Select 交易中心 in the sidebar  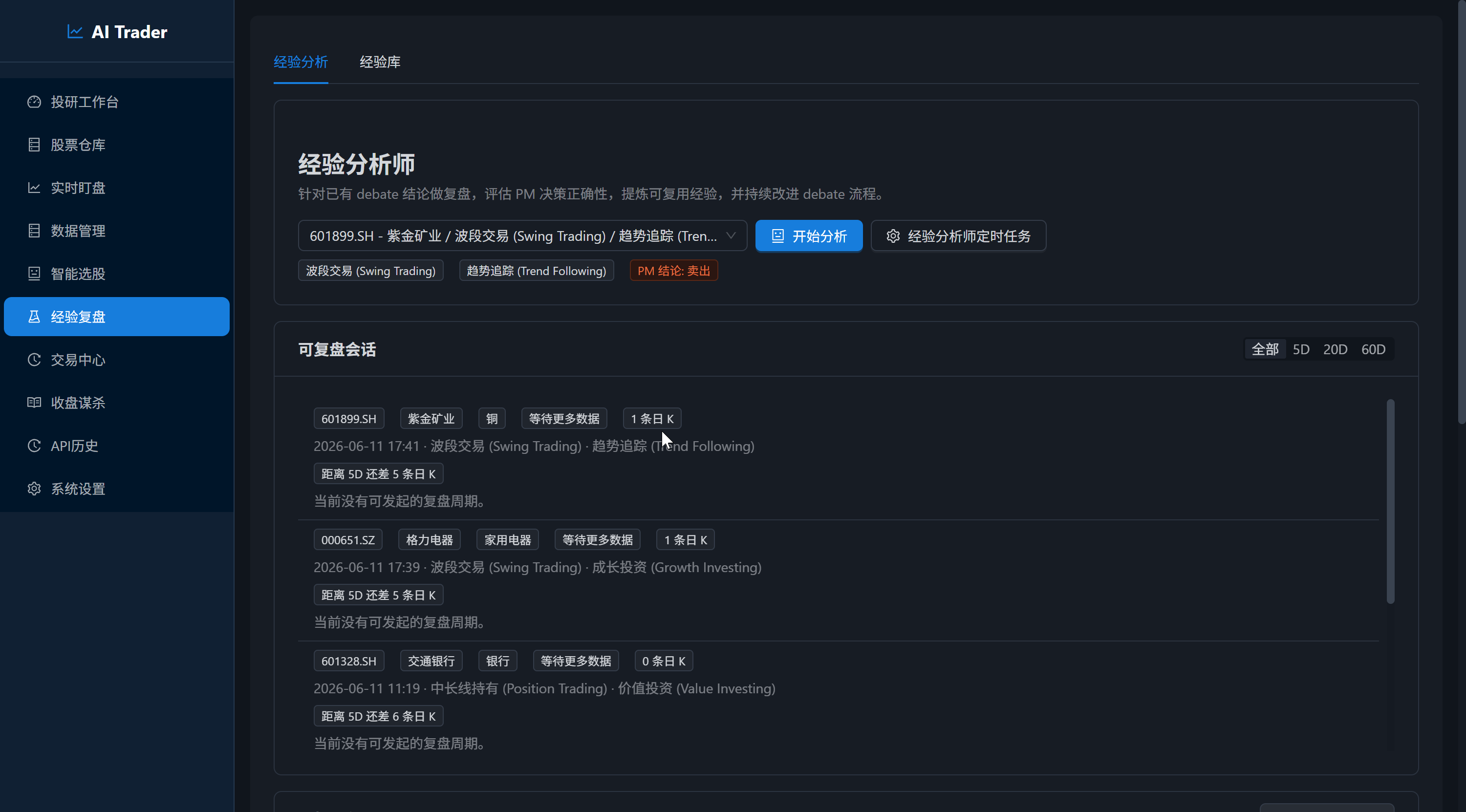click(117, 360)
